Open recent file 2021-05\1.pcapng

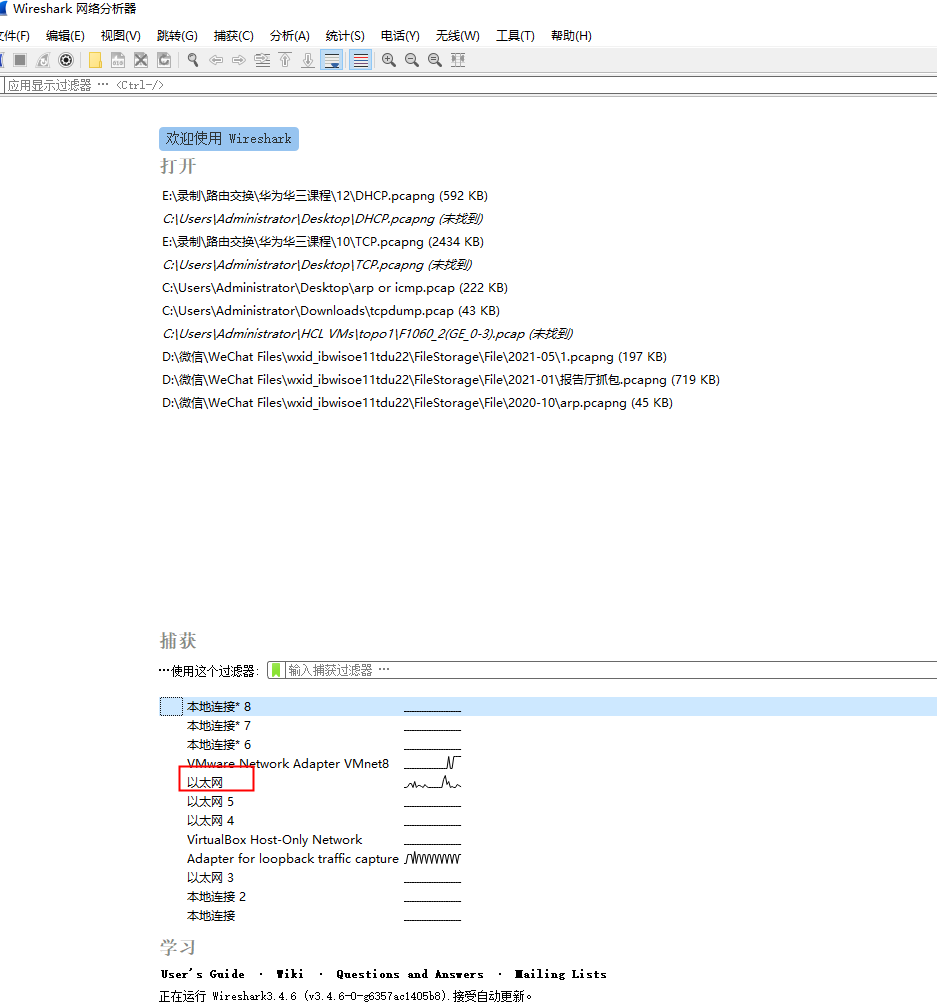[415, 357]
